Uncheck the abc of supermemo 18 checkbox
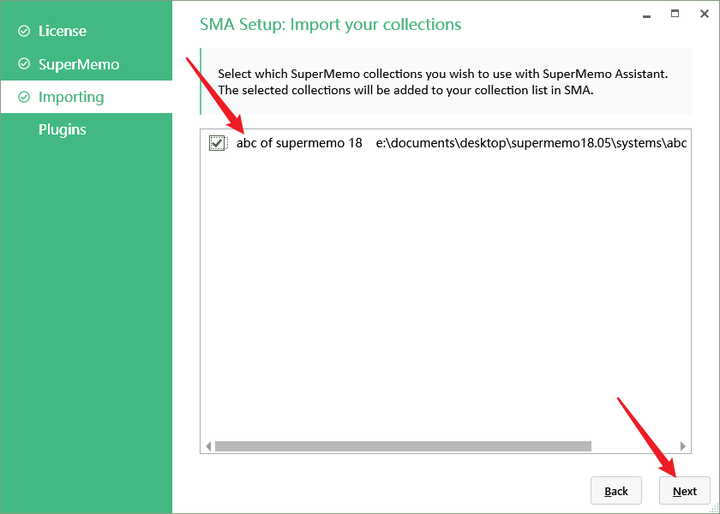Screen dimensions: 720x514 pos(217,144)
